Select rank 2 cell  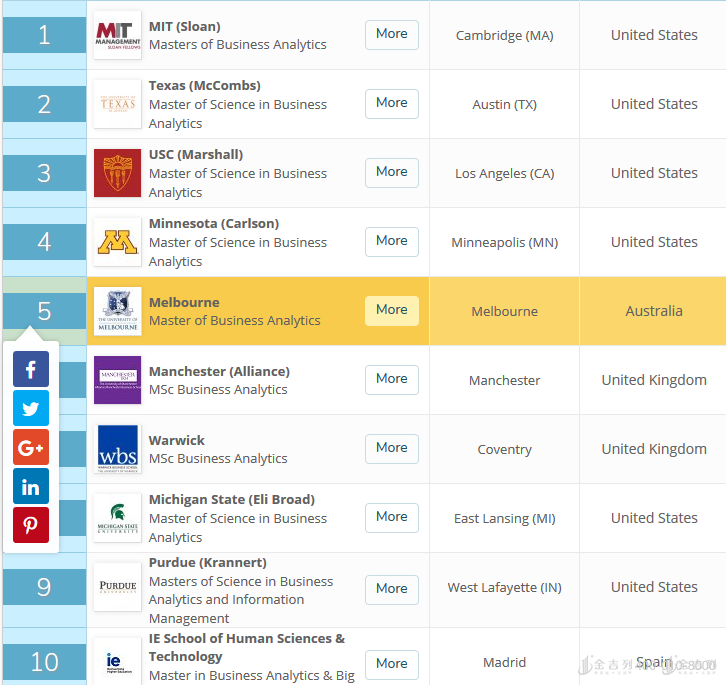[x=44, y=104]
